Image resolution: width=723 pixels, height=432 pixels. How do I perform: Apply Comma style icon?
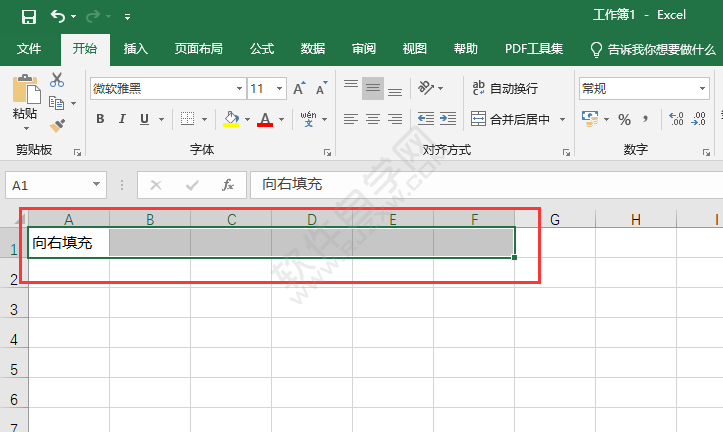[646, 119]
